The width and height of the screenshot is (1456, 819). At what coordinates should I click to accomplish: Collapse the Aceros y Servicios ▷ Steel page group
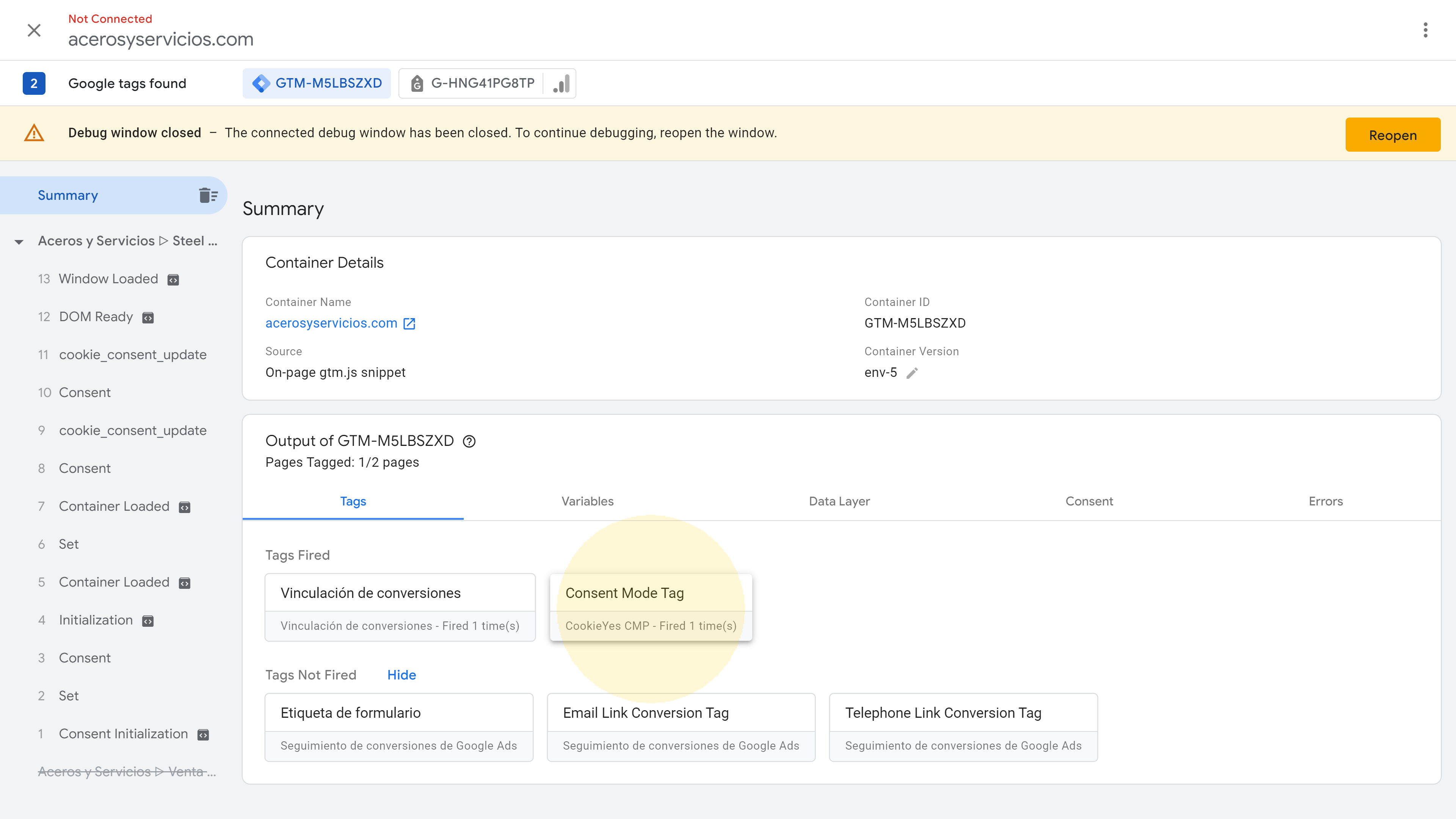[19, 242]
